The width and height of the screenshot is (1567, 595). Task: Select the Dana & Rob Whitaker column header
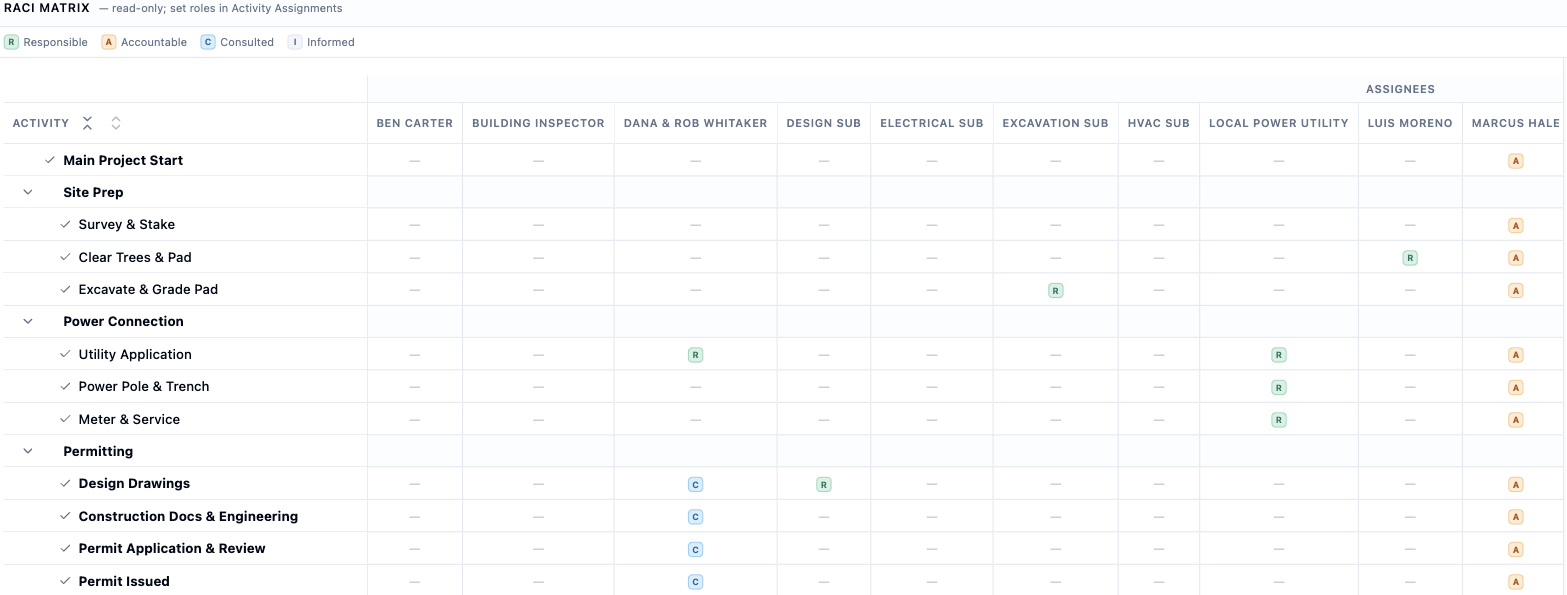pos(695,123)
